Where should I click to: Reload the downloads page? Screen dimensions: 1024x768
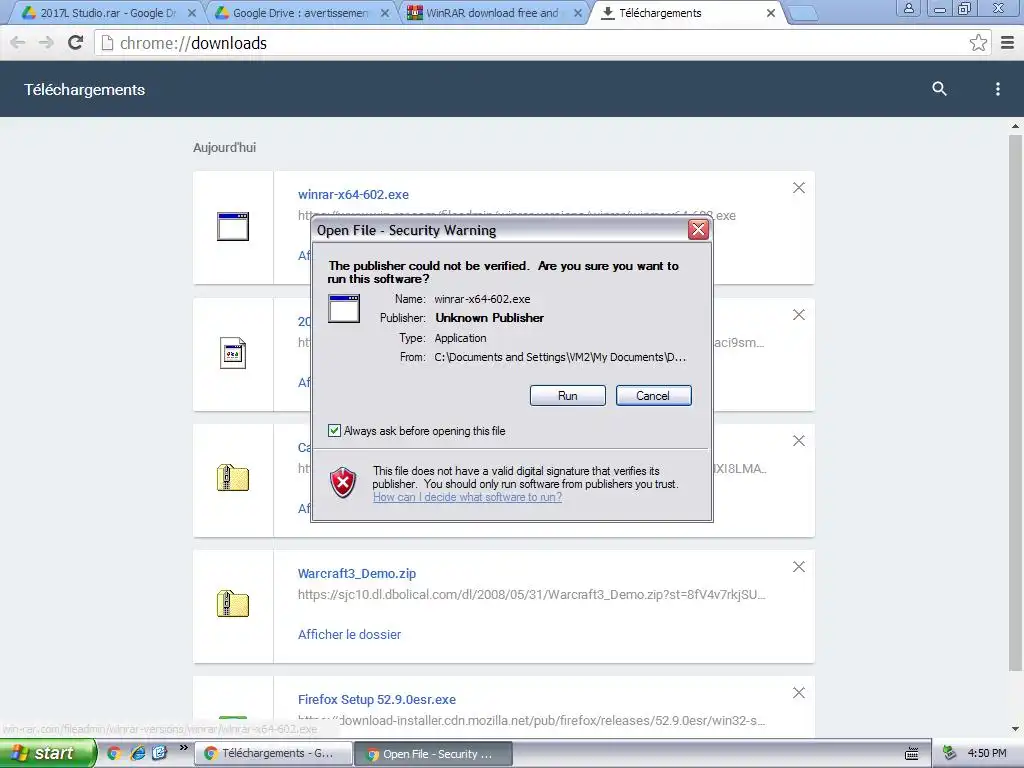coord(76,43)
